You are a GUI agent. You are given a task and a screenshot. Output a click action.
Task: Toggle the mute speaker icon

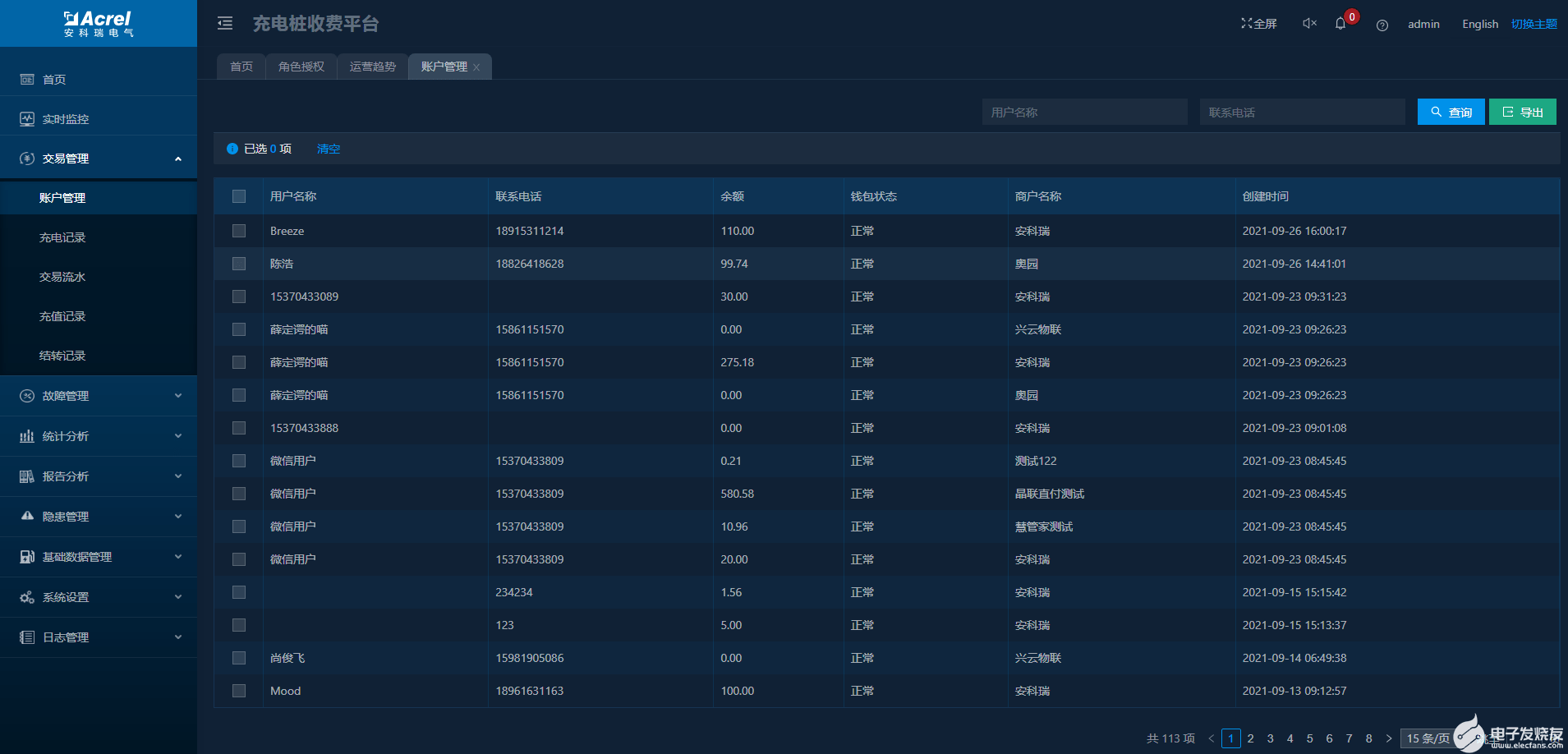1310,23
